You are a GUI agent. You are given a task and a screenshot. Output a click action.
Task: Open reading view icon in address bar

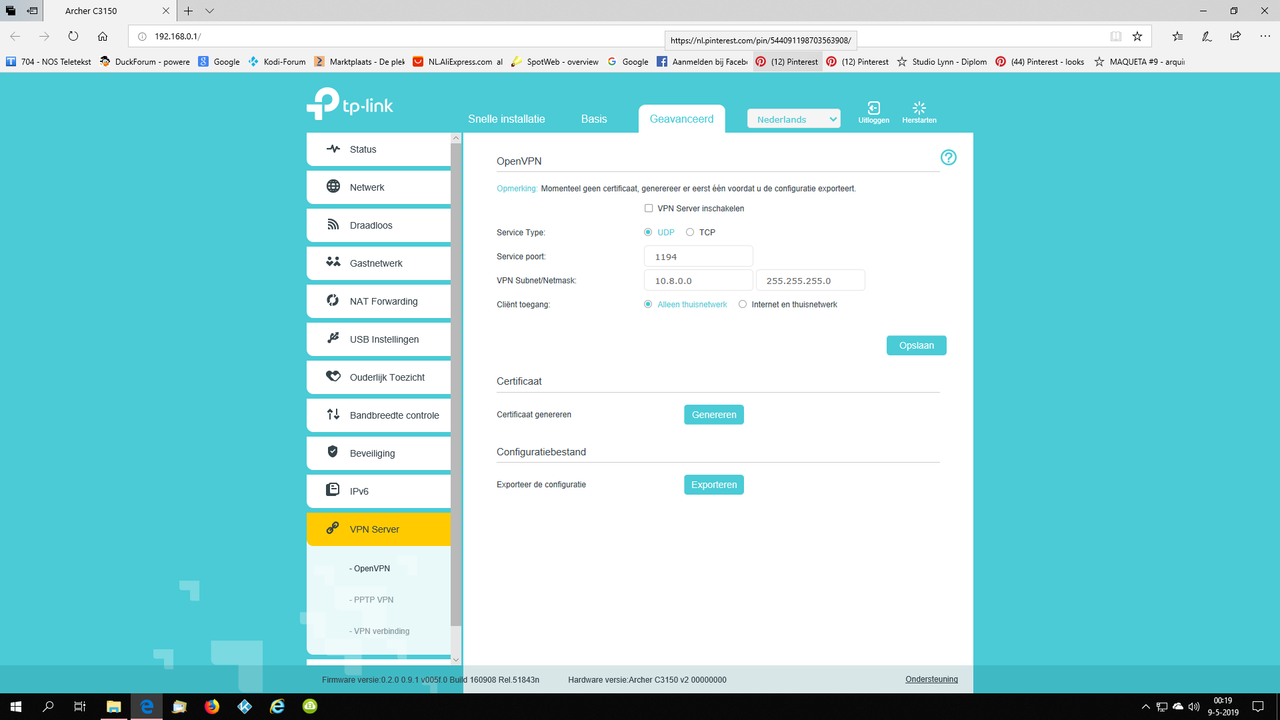point(1115,36)
